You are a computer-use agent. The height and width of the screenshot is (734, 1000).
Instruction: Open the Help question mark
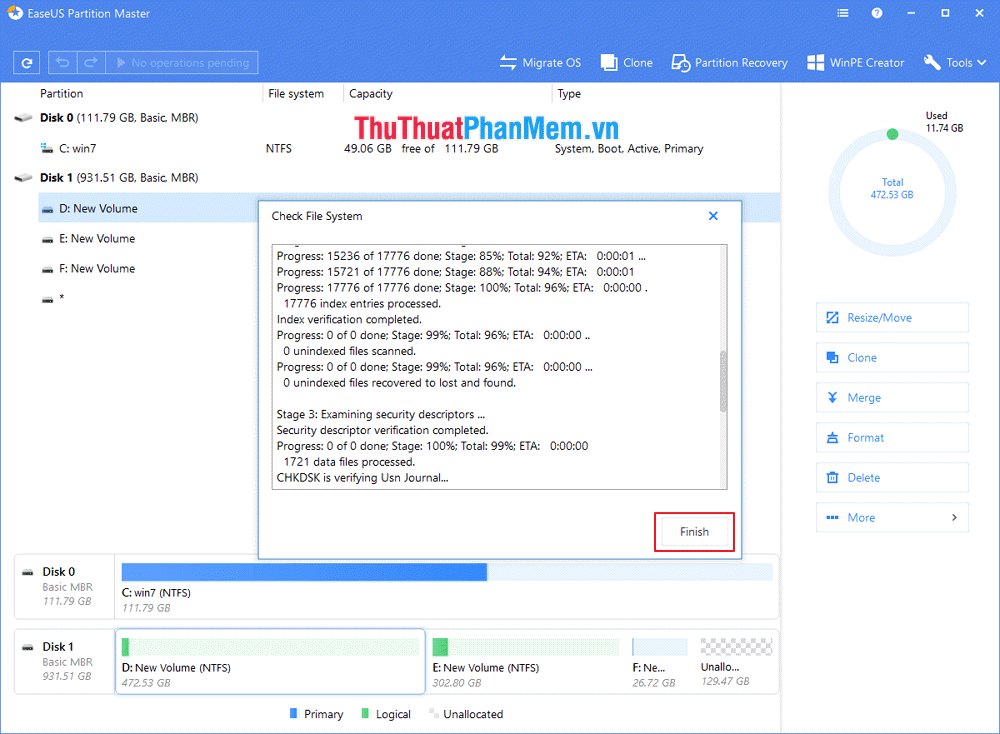877,13
